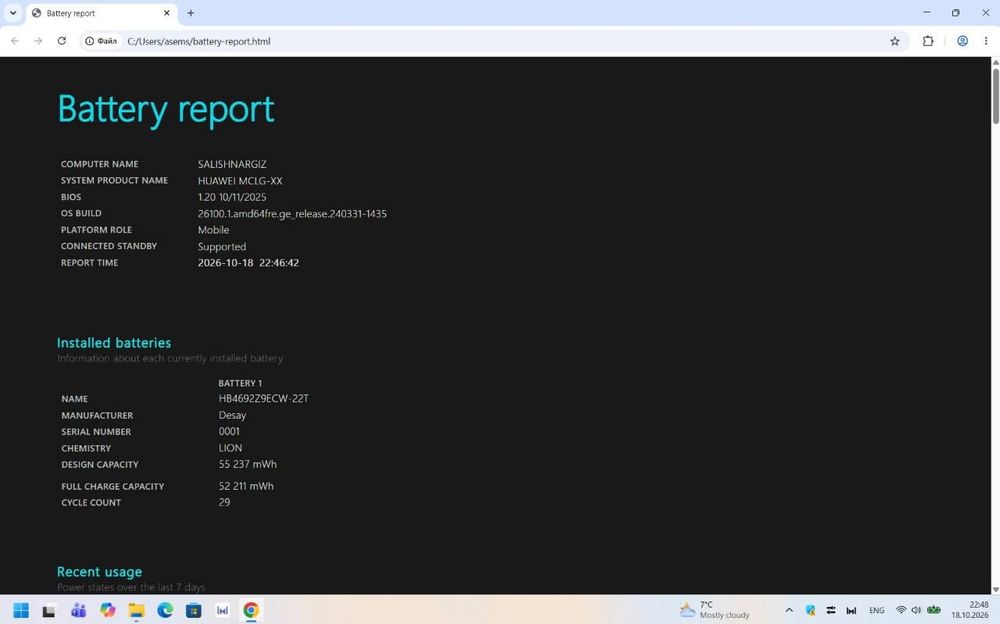Click the two-arrows tray icon
Screen dimensions: 1000x624
(x=830, y=611)
